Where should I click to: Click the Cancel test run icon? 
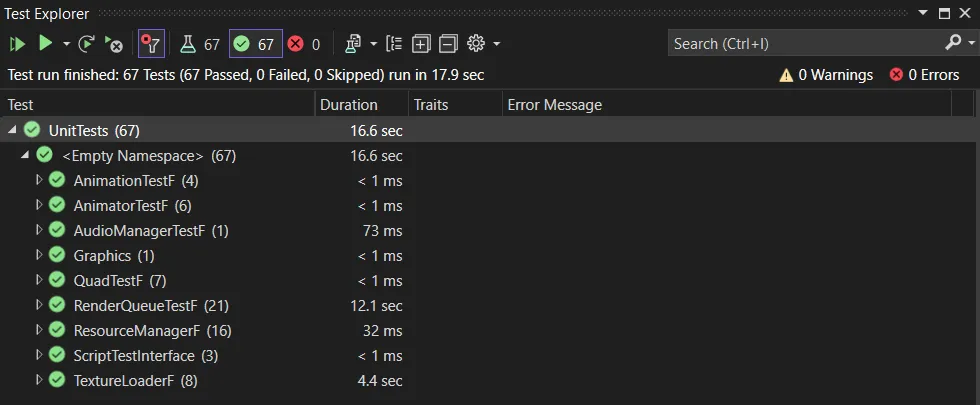(x=114, y=44)
